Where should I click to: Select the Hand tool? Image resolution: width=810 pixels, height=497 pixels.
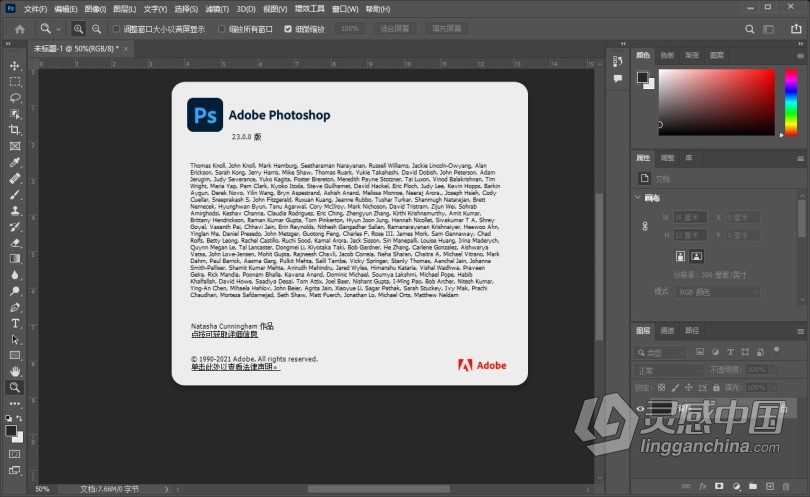point(14,371)
